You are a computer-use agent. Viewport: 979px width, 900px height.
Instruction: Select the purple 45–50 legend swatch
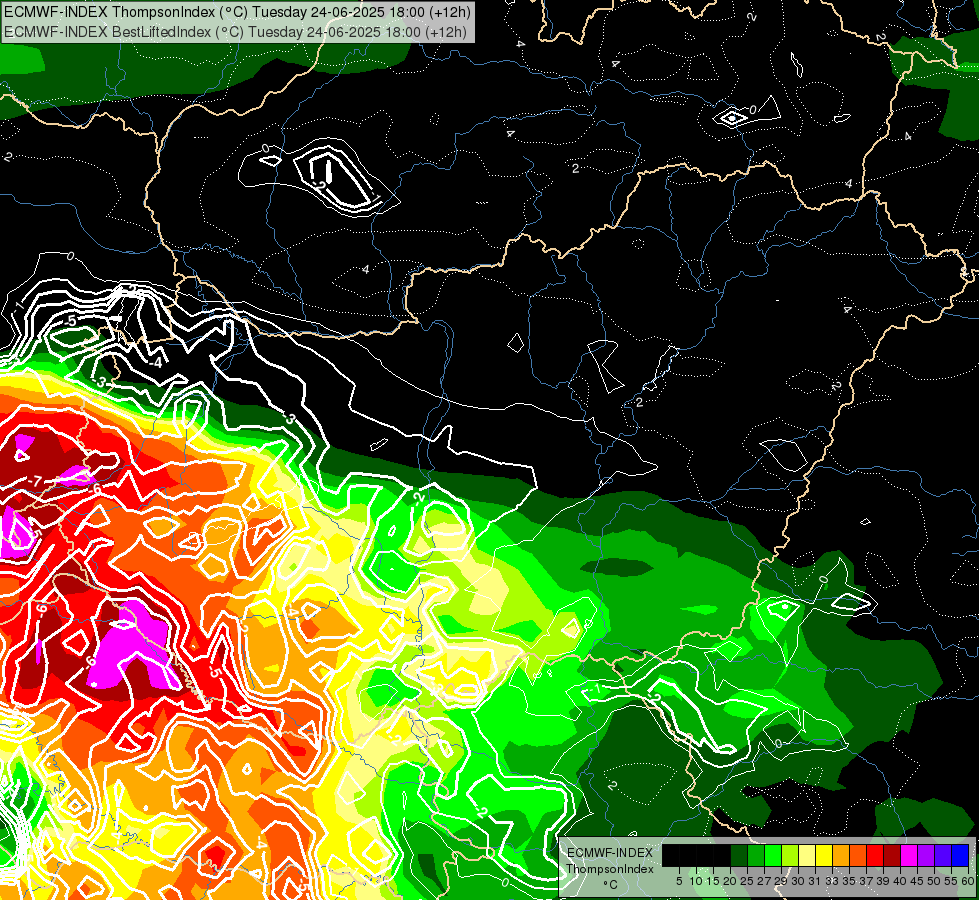(926, 856)
